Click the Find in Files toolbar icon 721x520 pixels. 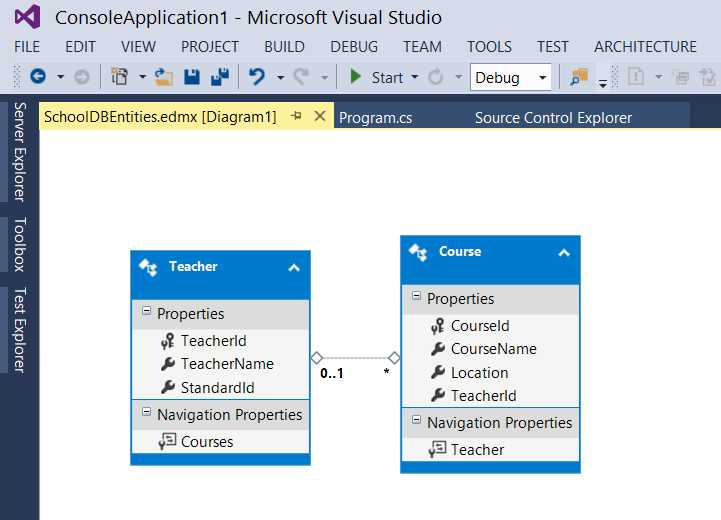click(x=579, y=77)
